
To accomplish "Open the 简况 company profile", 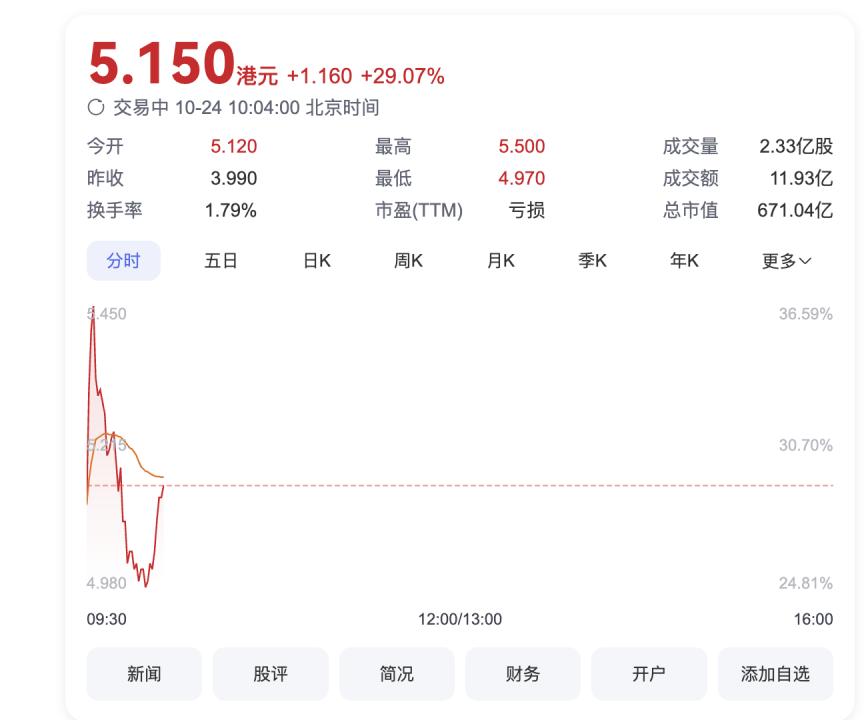I will (x=396, y=674).
